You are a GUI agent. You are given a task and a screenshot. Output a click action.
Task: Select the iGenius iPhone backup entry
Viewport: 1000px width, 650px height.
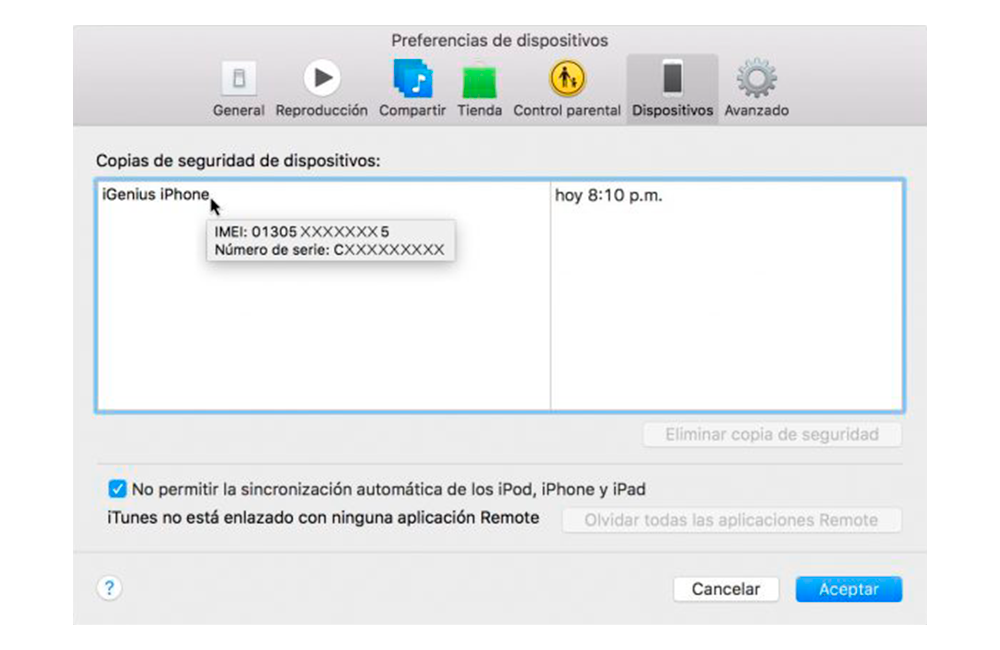tap(156, 195)
